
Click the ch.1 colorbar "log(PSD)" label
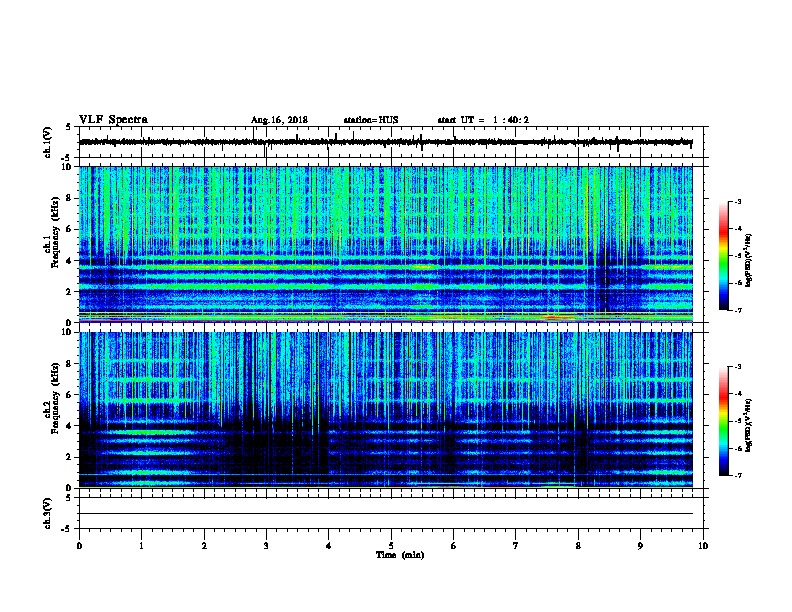[x=748, y=260]
